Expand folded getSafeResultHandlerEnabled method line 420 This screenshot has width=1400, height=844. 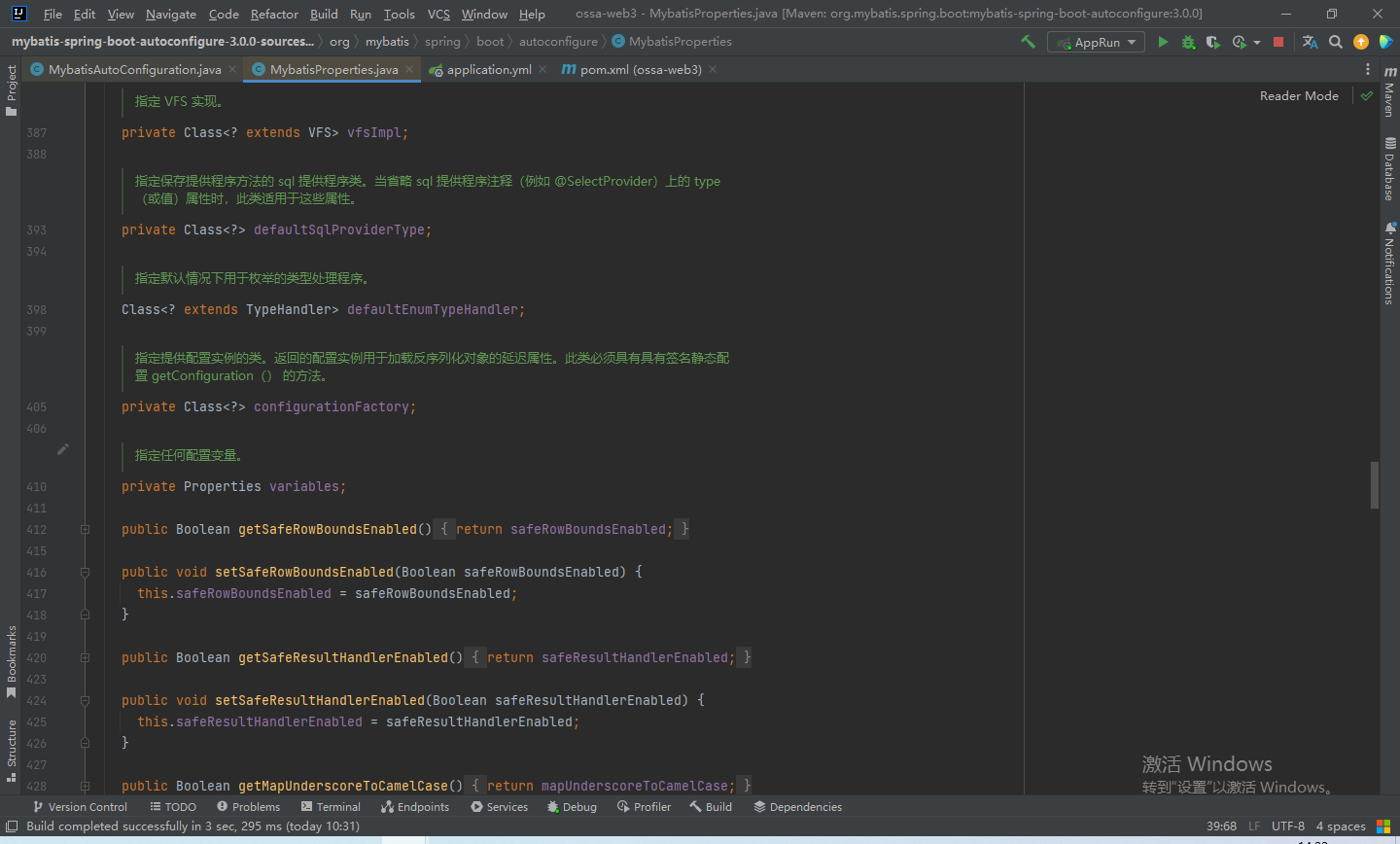(85, 657)
